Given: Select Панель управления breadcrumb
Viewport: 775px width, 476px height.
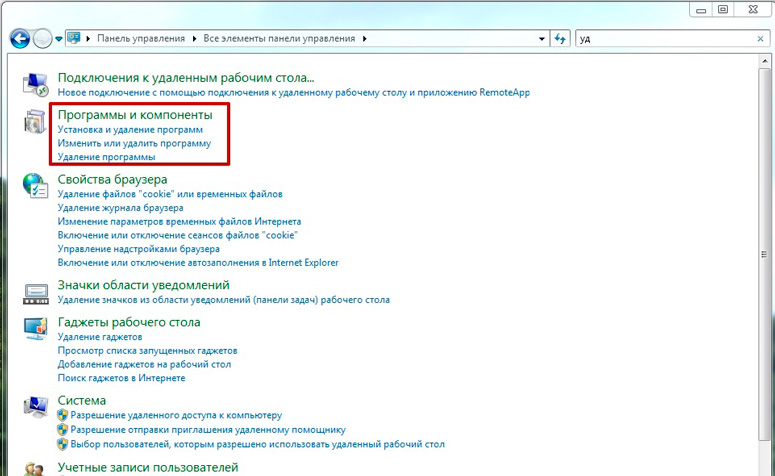Looking at the screenshot, I should [x=141, y=39].
